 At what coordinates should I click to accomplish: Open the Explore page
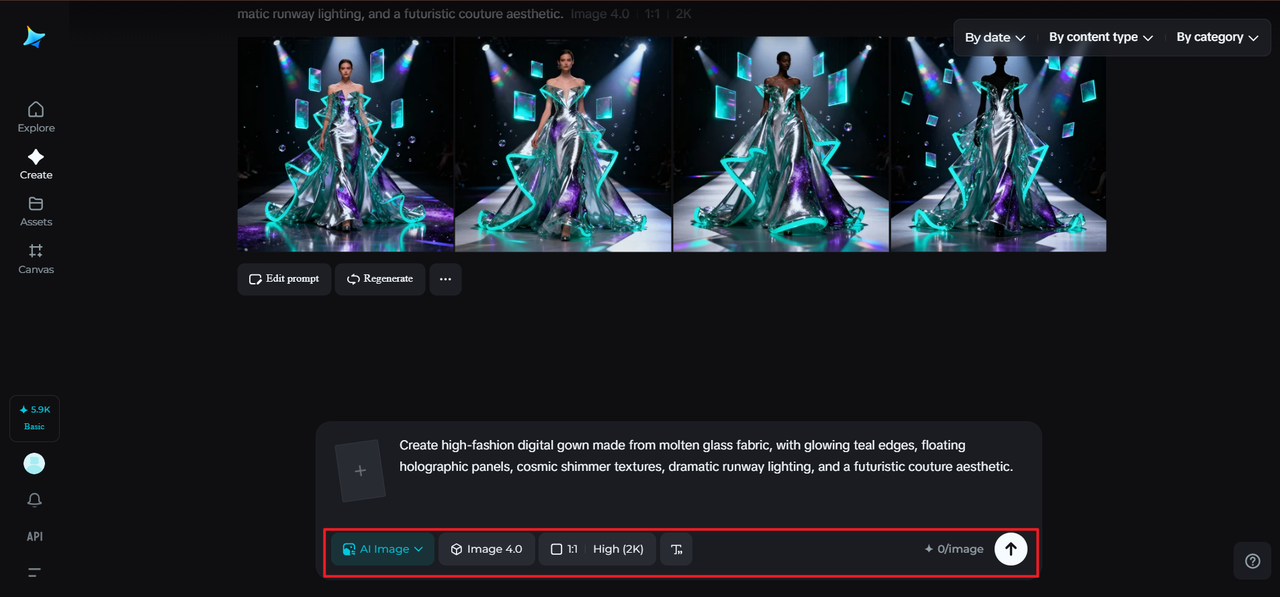click(36, 116)
